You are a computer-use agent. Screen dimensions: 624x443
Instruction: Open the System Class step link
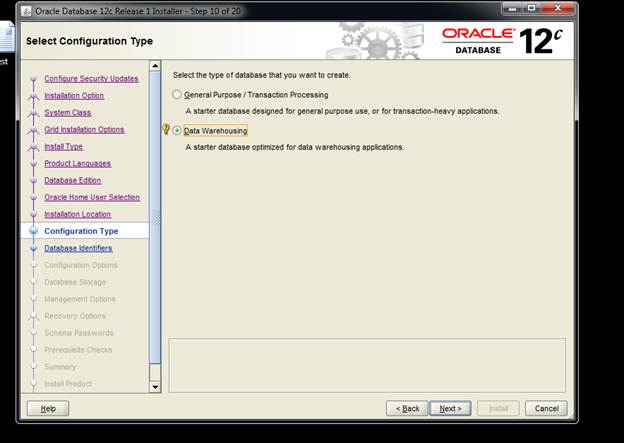click(68, 113)
